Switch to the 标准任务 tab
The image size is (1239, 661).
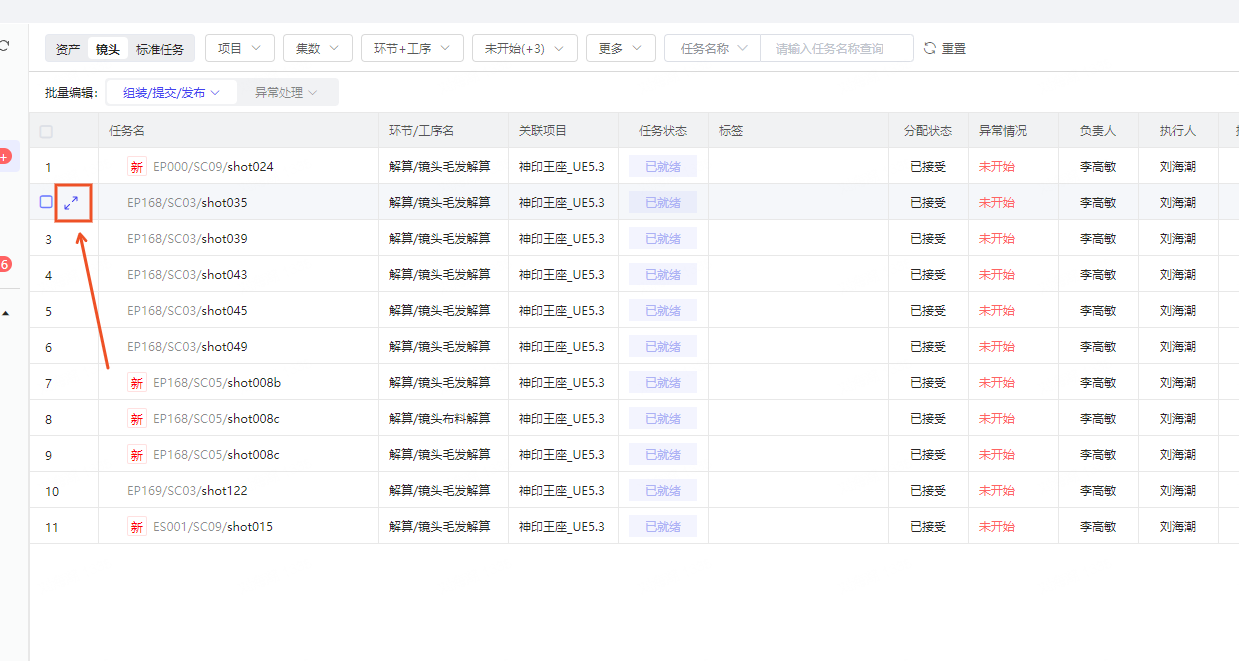pyautogui.click(x=160, y=49)
